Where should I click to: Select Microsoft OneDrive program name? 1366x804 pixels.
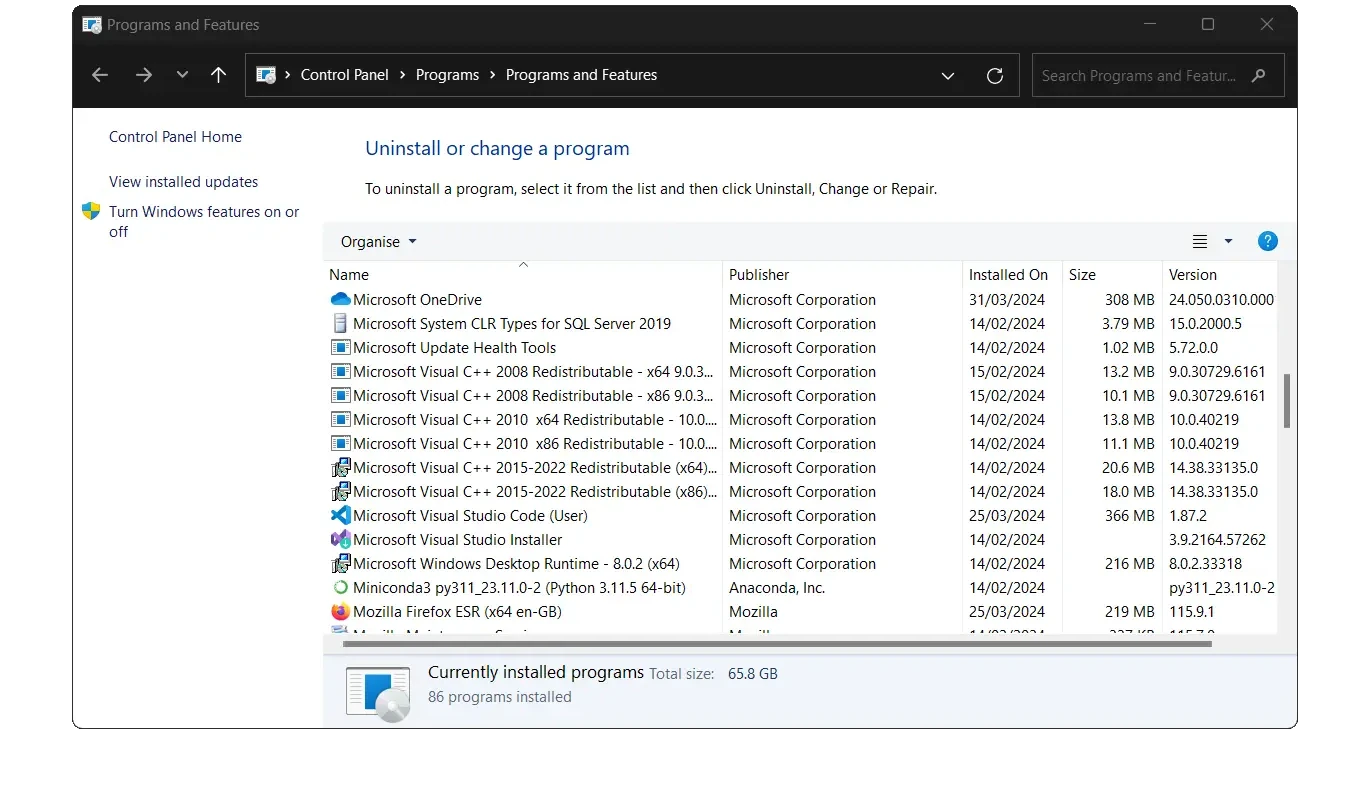(x=417, y=299)
